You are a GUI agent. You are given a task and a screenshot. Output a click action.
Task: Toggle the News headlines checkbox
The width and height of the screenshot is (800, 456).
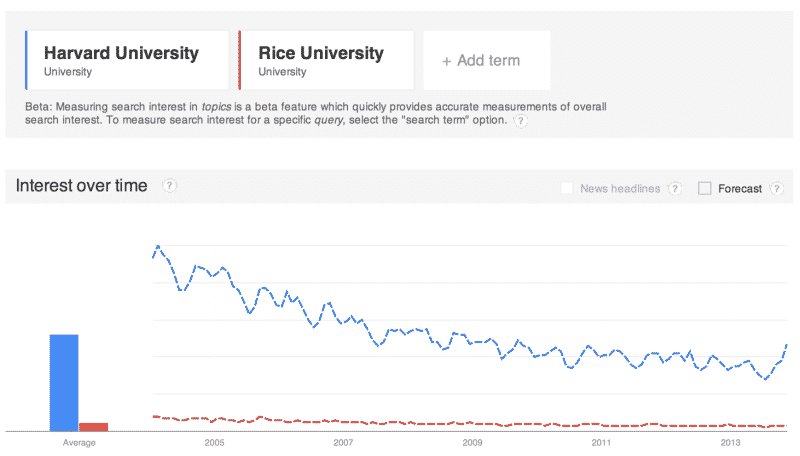pos(567,188)
